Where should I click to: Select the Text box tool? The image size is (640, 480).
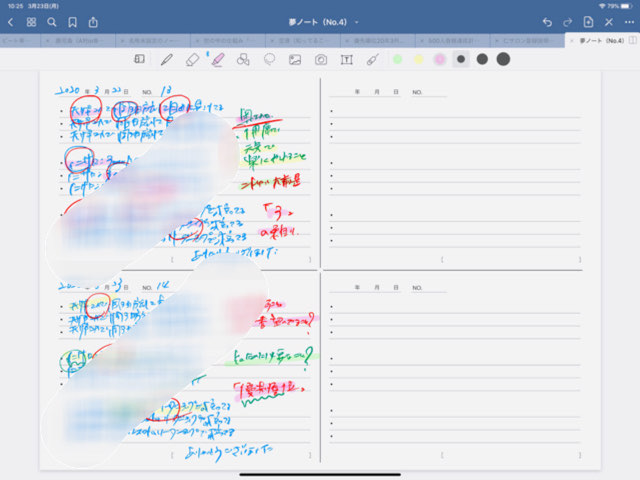pos(347,60)
